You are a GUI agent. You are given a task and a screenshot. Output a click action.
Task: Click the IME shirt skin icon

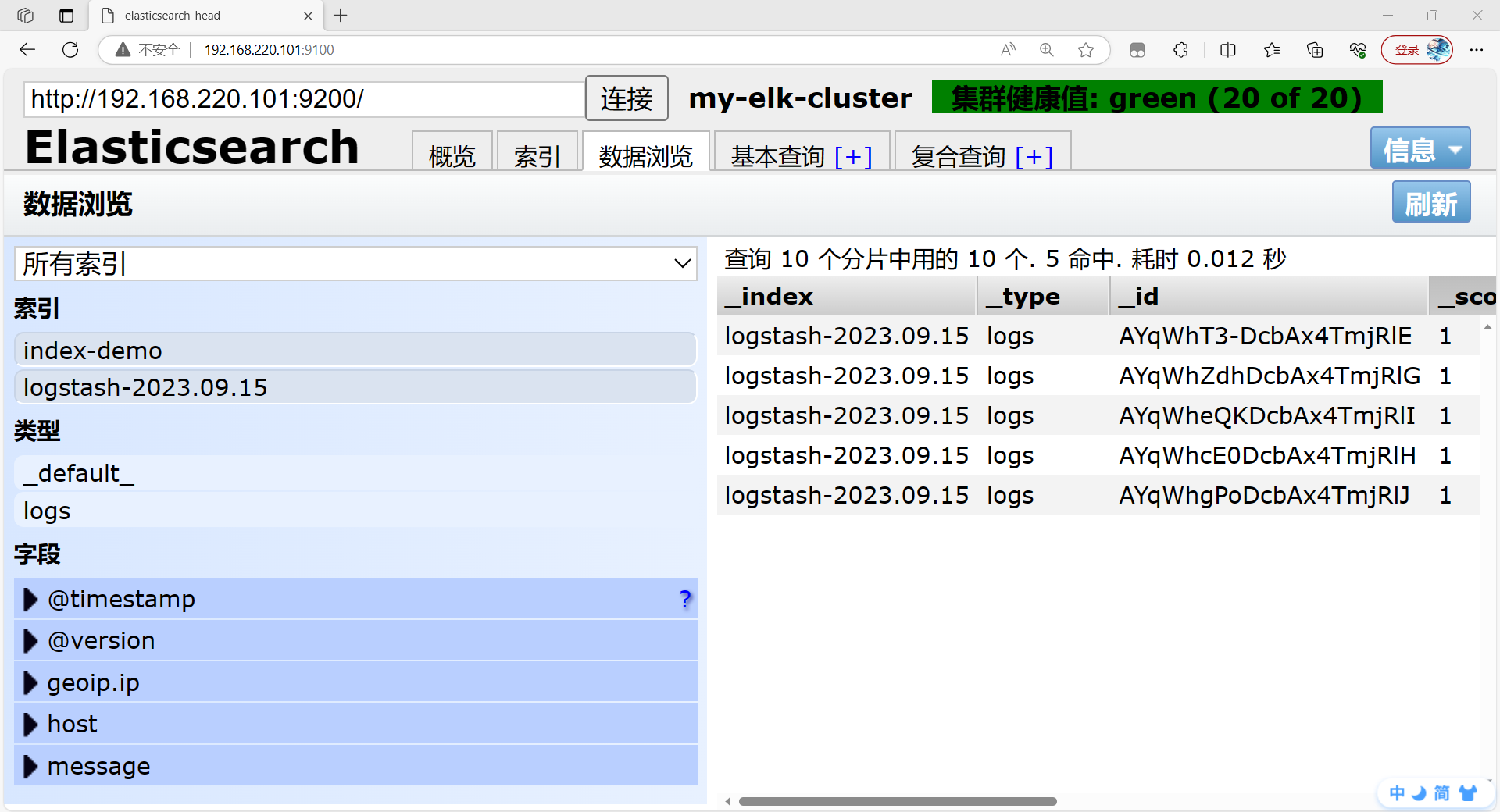[1469, 793]
